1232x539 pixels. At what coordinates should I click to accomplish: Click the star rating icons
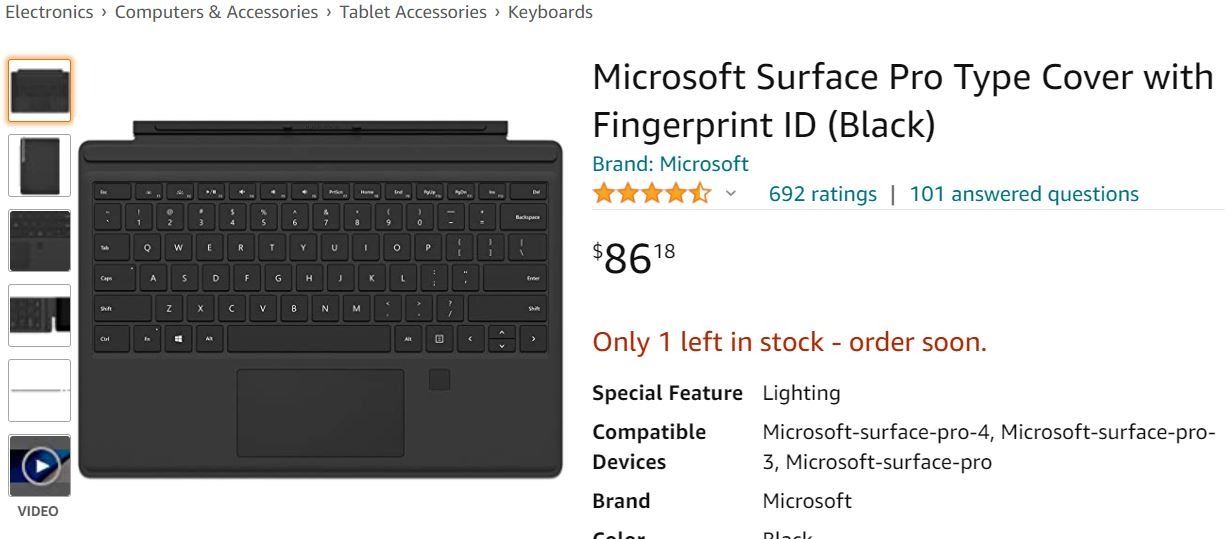(x=651, y=194)
